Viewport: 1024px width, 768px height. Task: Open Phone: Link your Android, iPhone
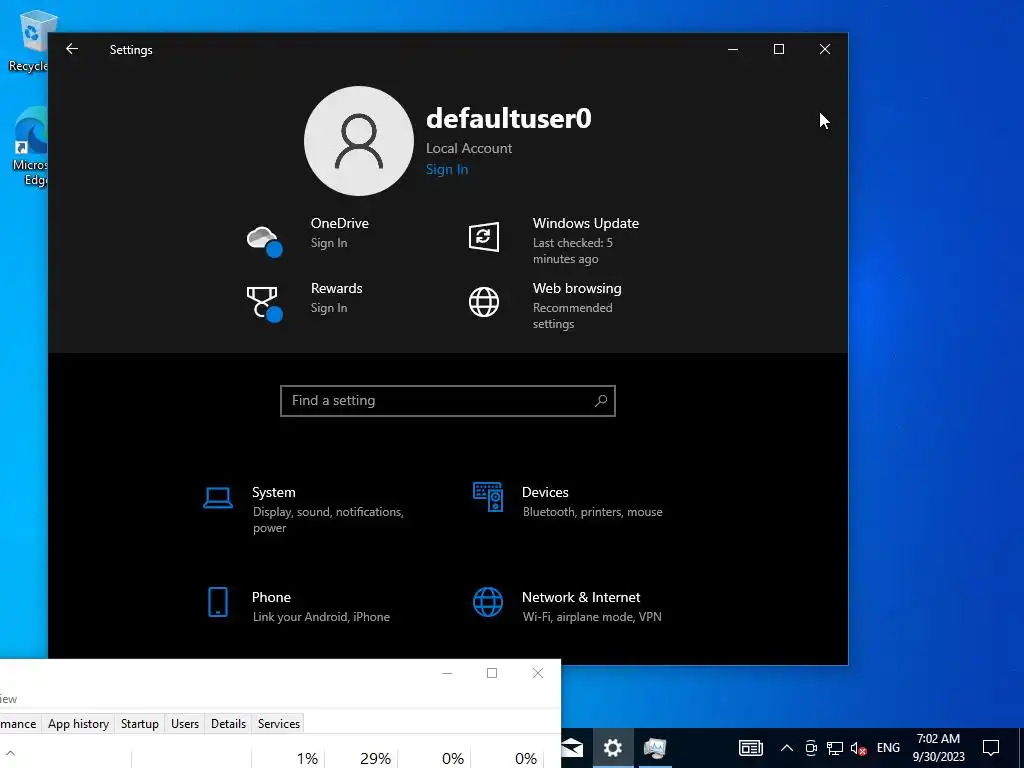(321, 606)
